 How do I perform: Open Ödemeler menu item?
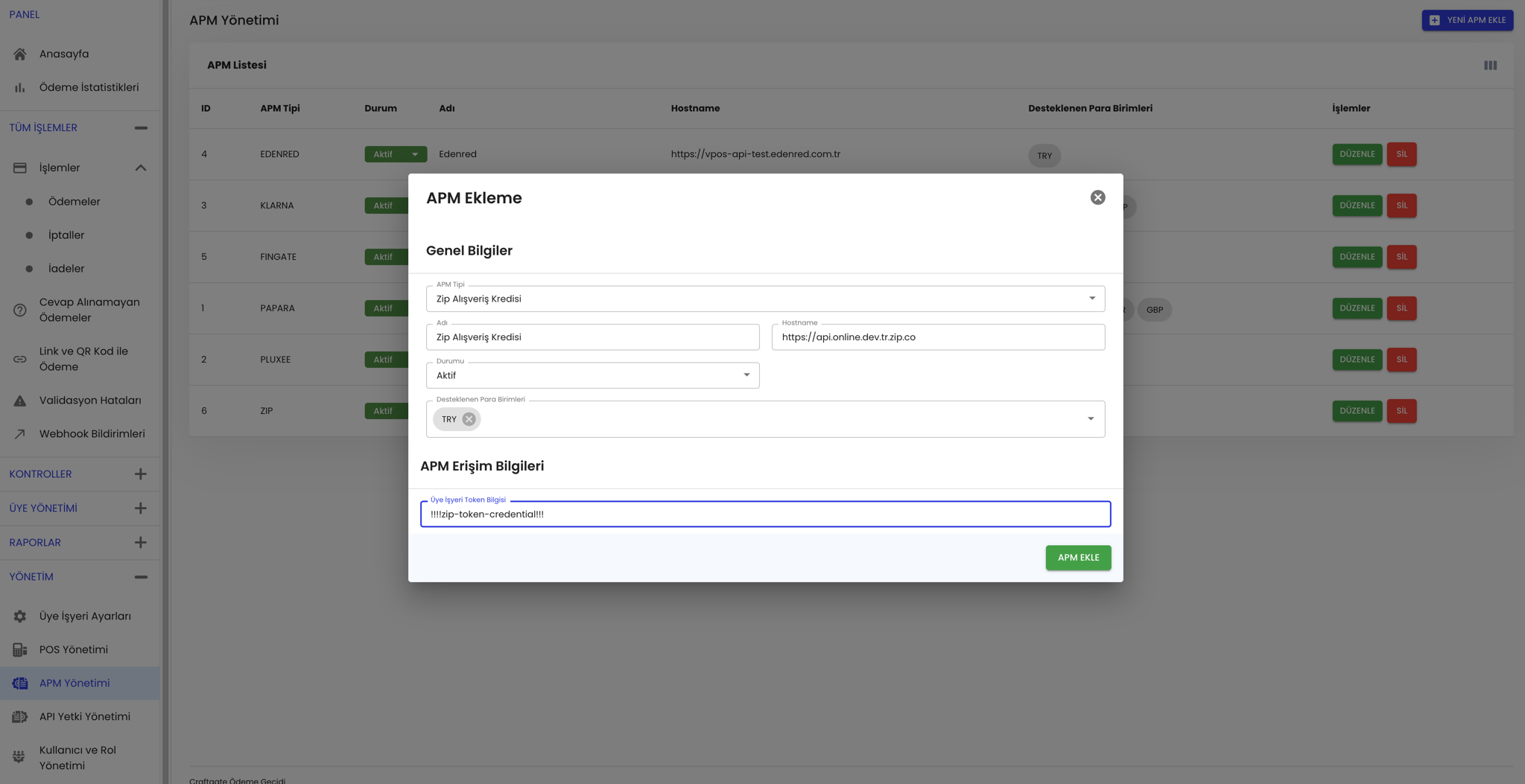point(74,202)
